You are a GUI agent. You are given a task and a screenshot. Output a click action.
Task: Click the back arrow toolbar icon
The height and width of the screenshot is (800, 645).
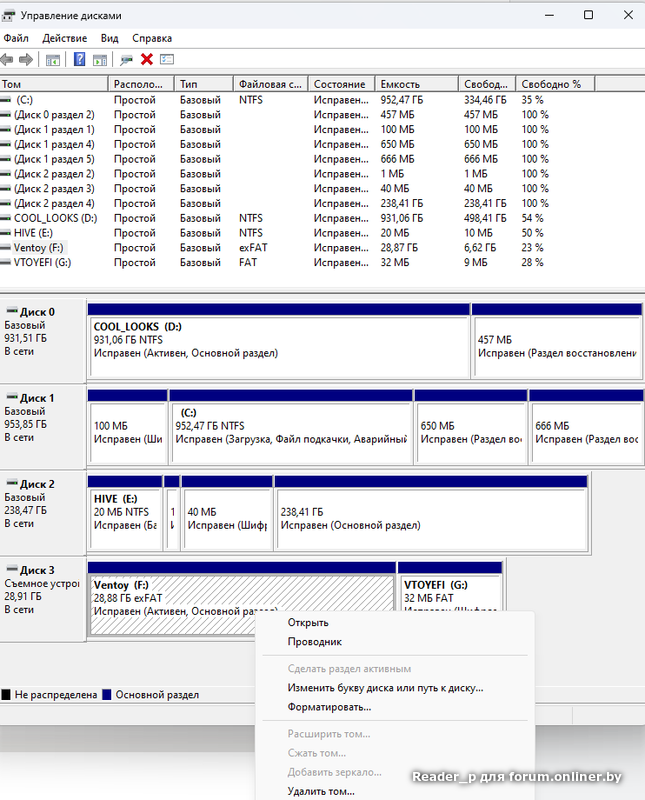8,60
